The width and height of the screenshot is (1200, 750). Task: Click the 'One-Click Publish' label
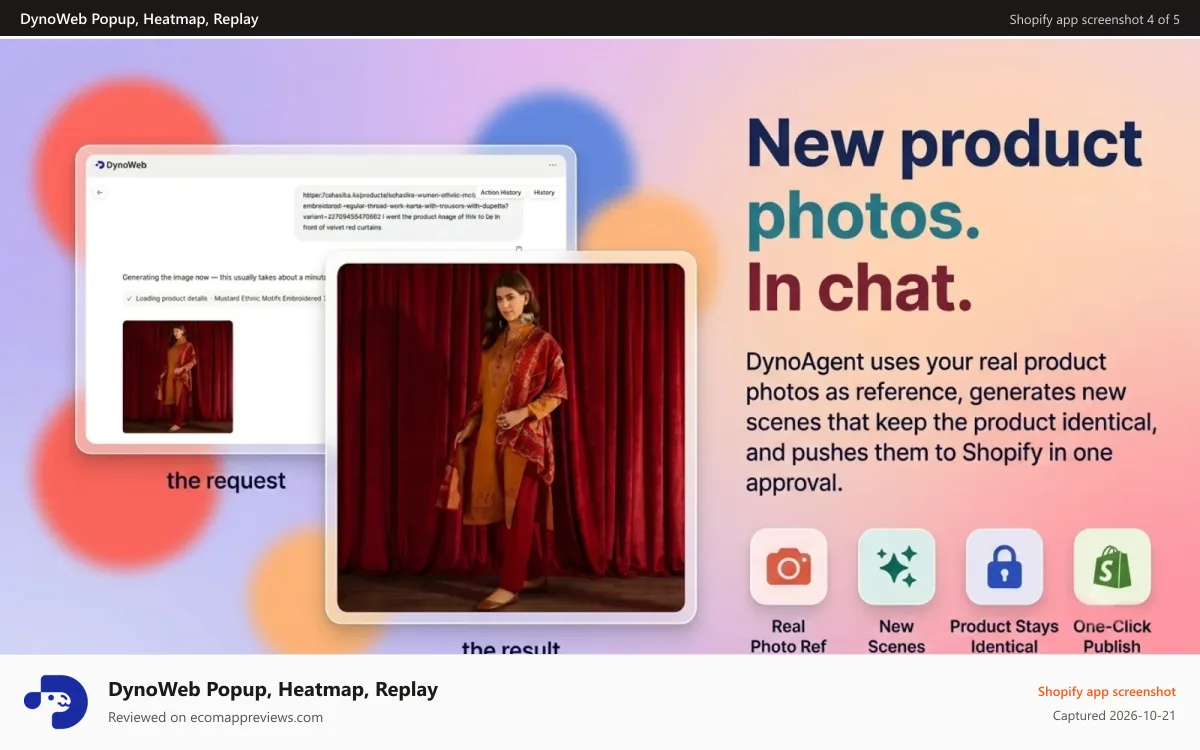point(1112,637)
